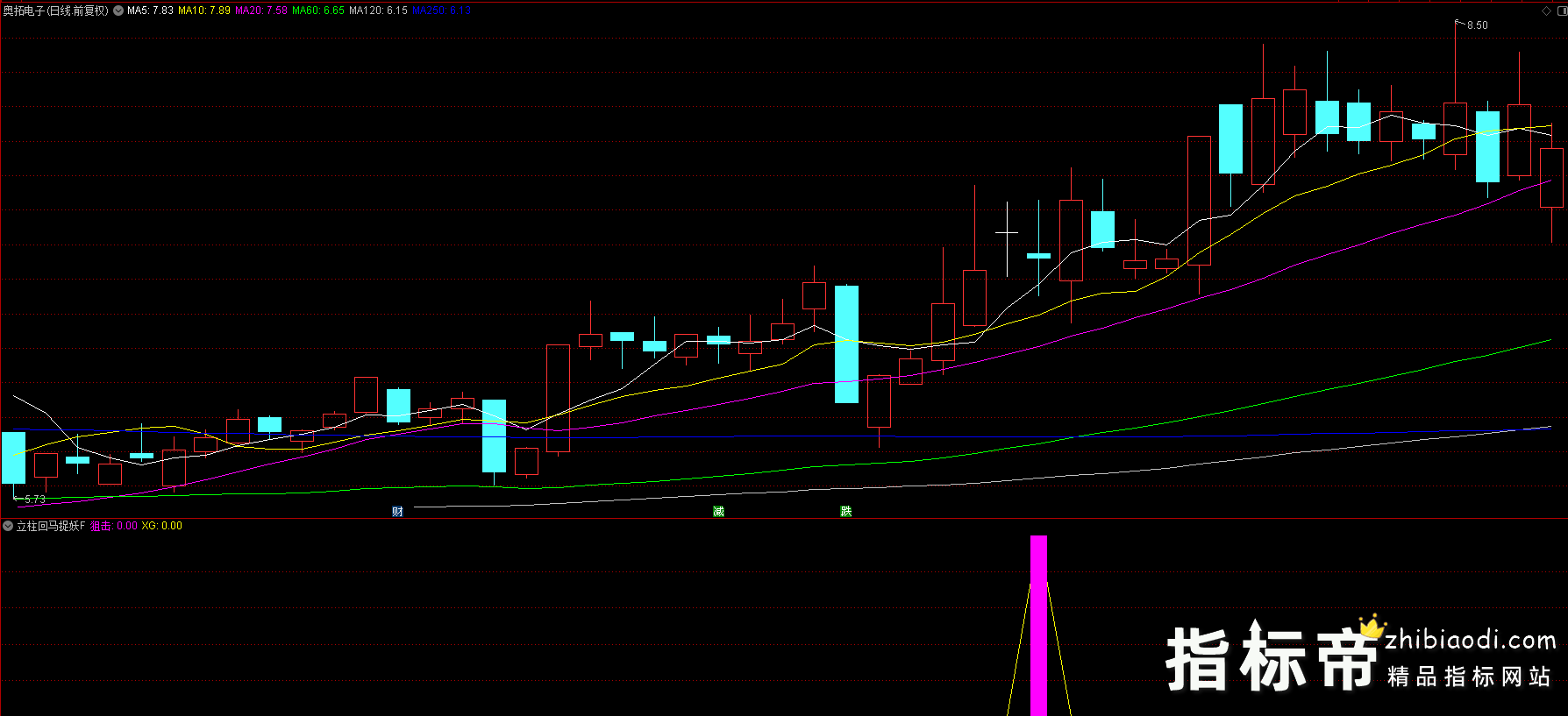Select the MA250: 6.13 label
Viewport: 1568px width, 716px height.
[x=441, y=11]
